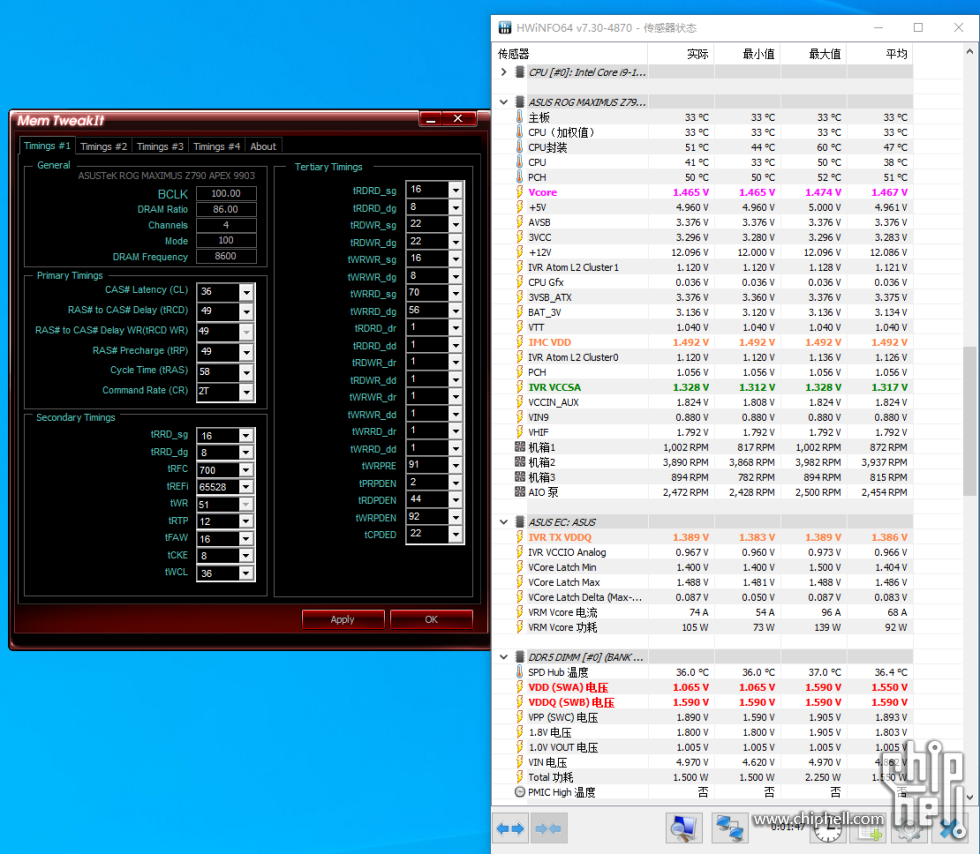Click the HWiNFO vertical scrollbar thumb
The width and height of the screenshot is (980, 854).
[969, 421]
